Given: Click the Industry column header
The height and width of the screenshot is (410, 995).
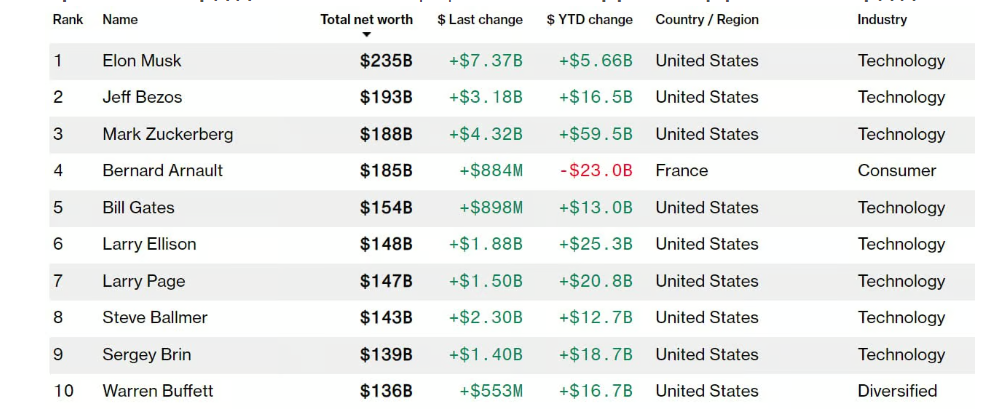Looking at the screenshot, I should click(882, 19).
